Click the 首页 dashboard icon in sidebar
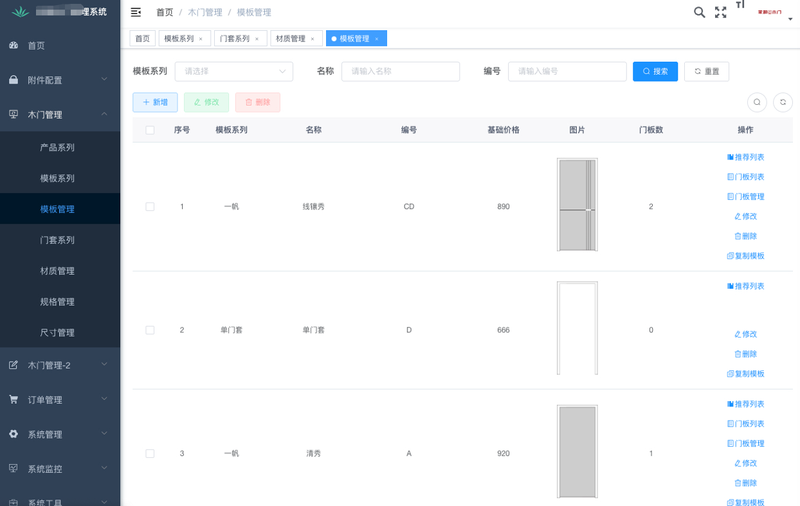800x506 pixels. pos(13,46)
